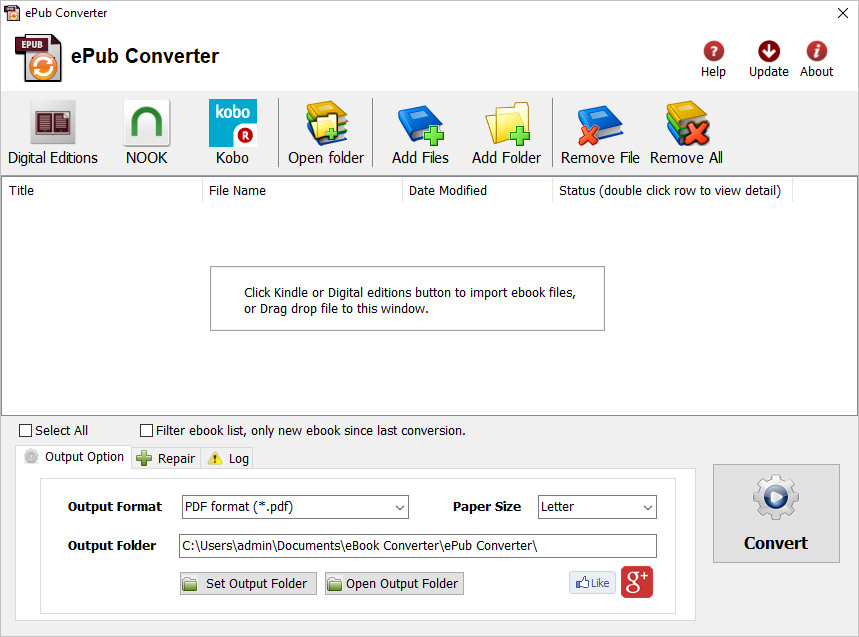Switch to the Output Option tab
The height and width of the screenshot is (637, 859).
pos(74,457)
